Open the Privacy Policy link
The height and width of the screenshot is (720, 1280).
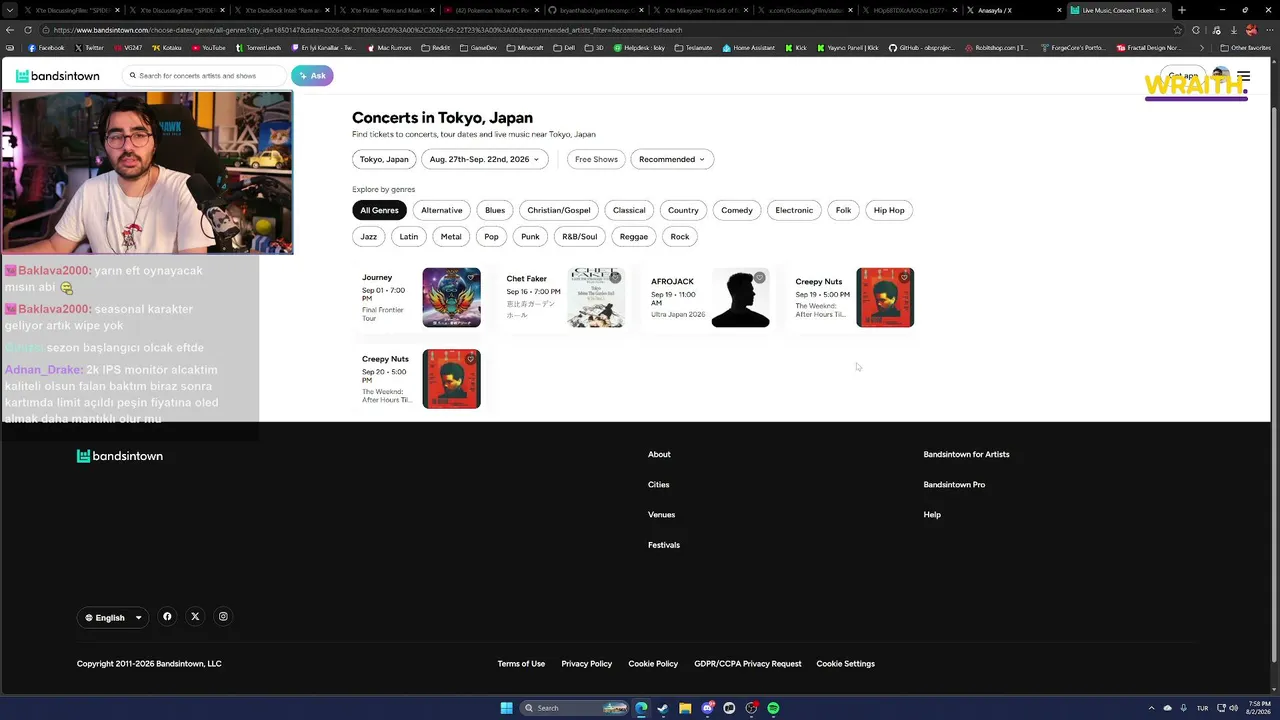[x=587, y=664]
